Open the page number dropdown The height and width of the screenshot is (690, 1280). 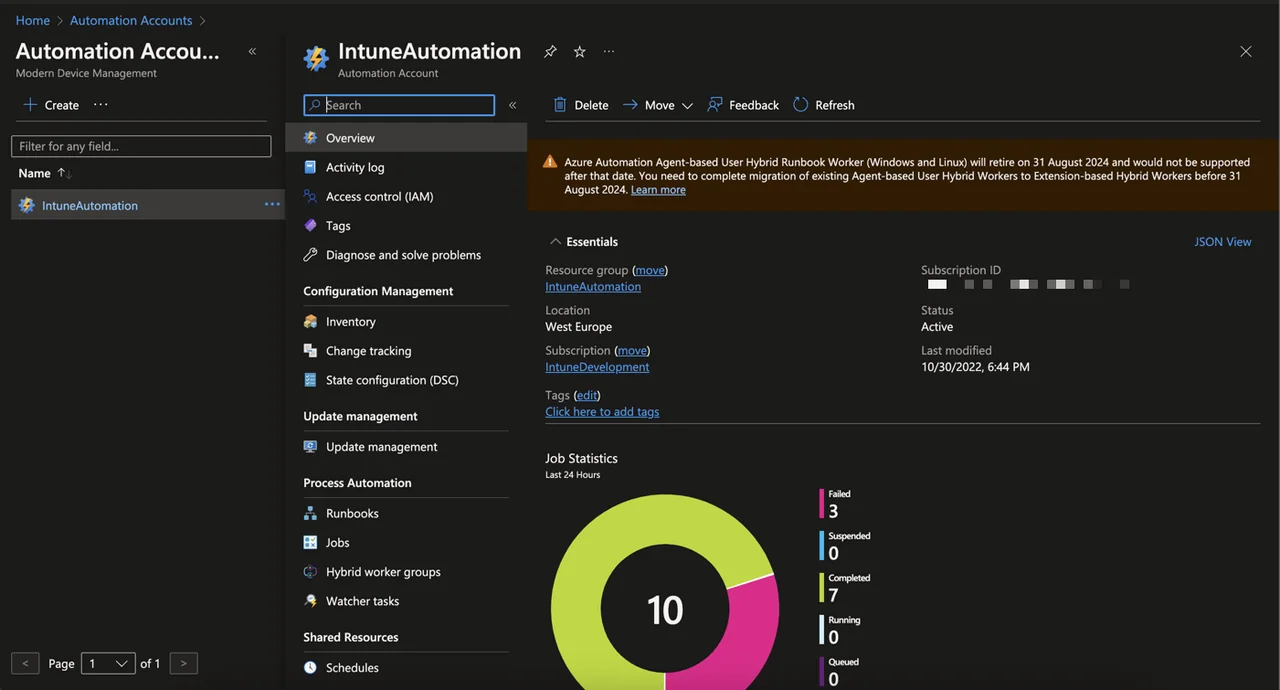click(108, 663)
